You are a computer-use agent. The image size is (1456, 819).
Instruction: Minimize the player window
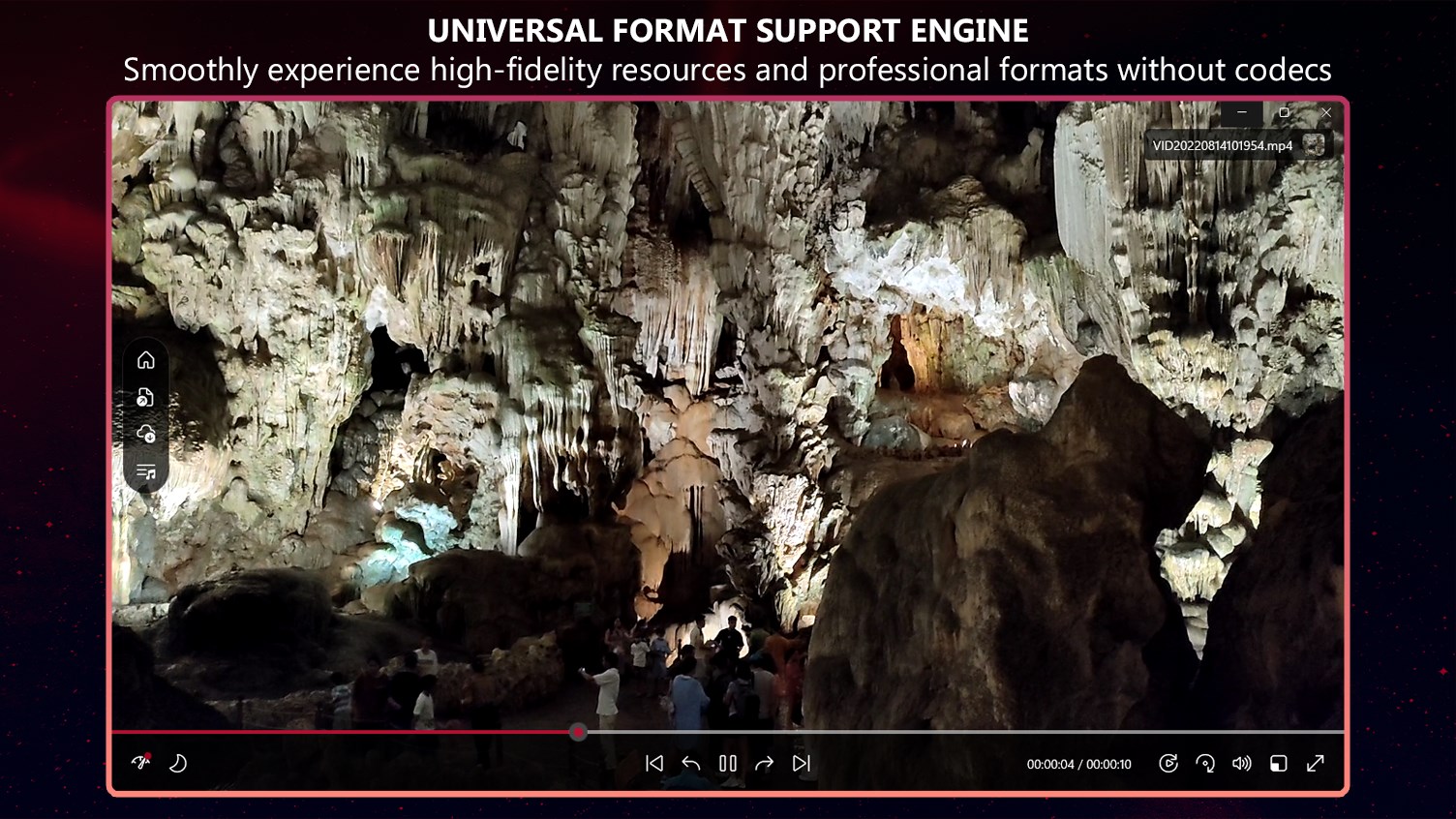(x=1242, y=113)
